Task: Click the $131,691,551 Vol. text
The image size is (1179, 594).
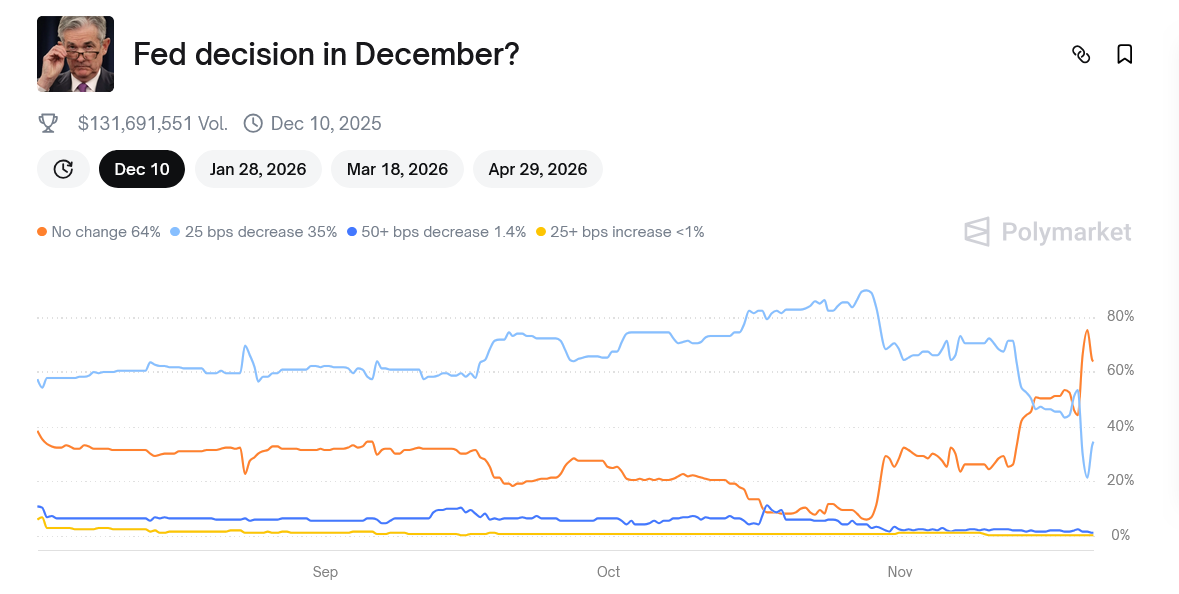Action: [x=153, y=124]
